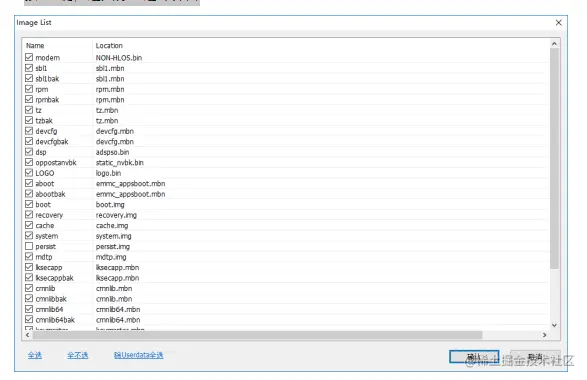Toggle the cmnlibbak checkbox
Image resolution: width=587 pixels, height=380 pixels.
(x=29, y=298)
